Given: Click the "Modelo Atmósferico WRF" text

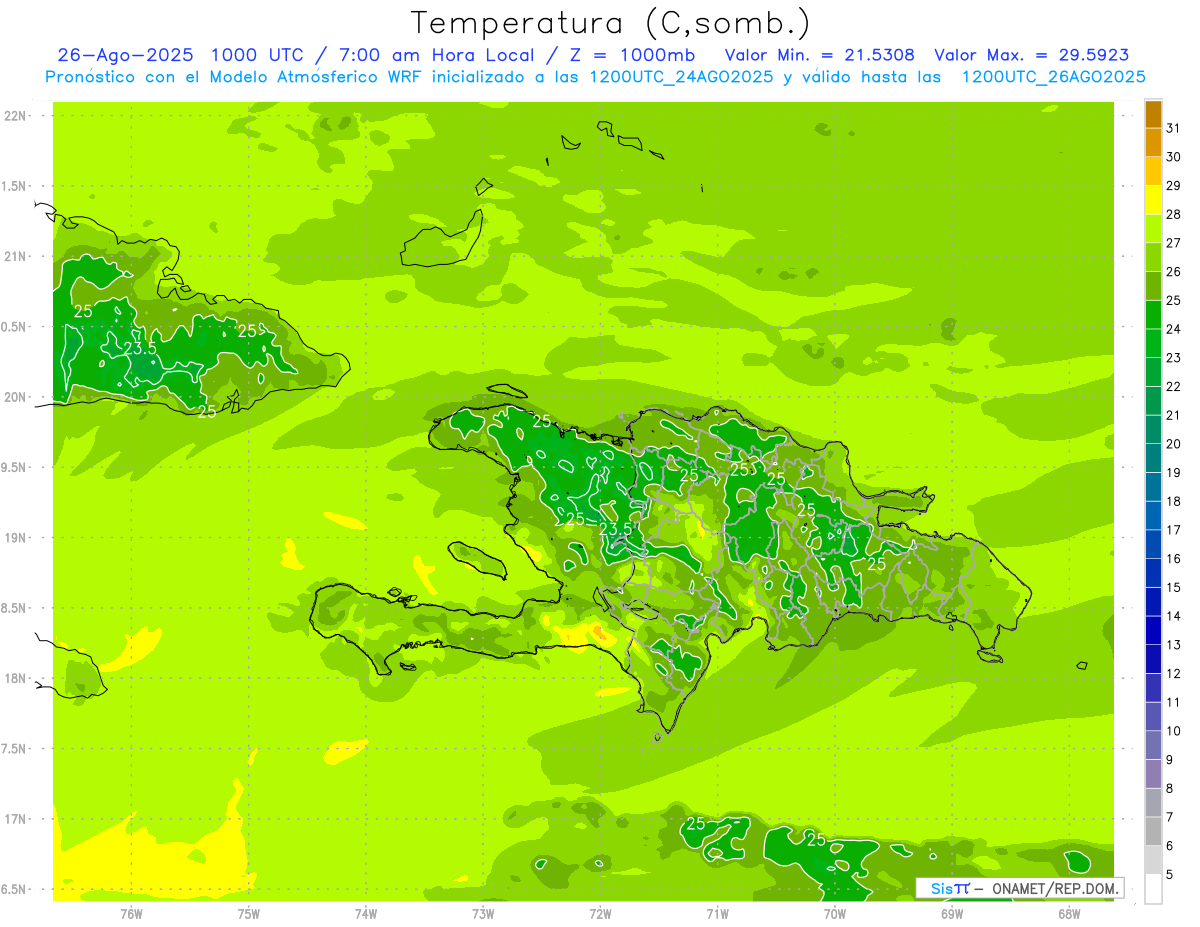Looking at the screenshot, I should (x=314, y=77).
